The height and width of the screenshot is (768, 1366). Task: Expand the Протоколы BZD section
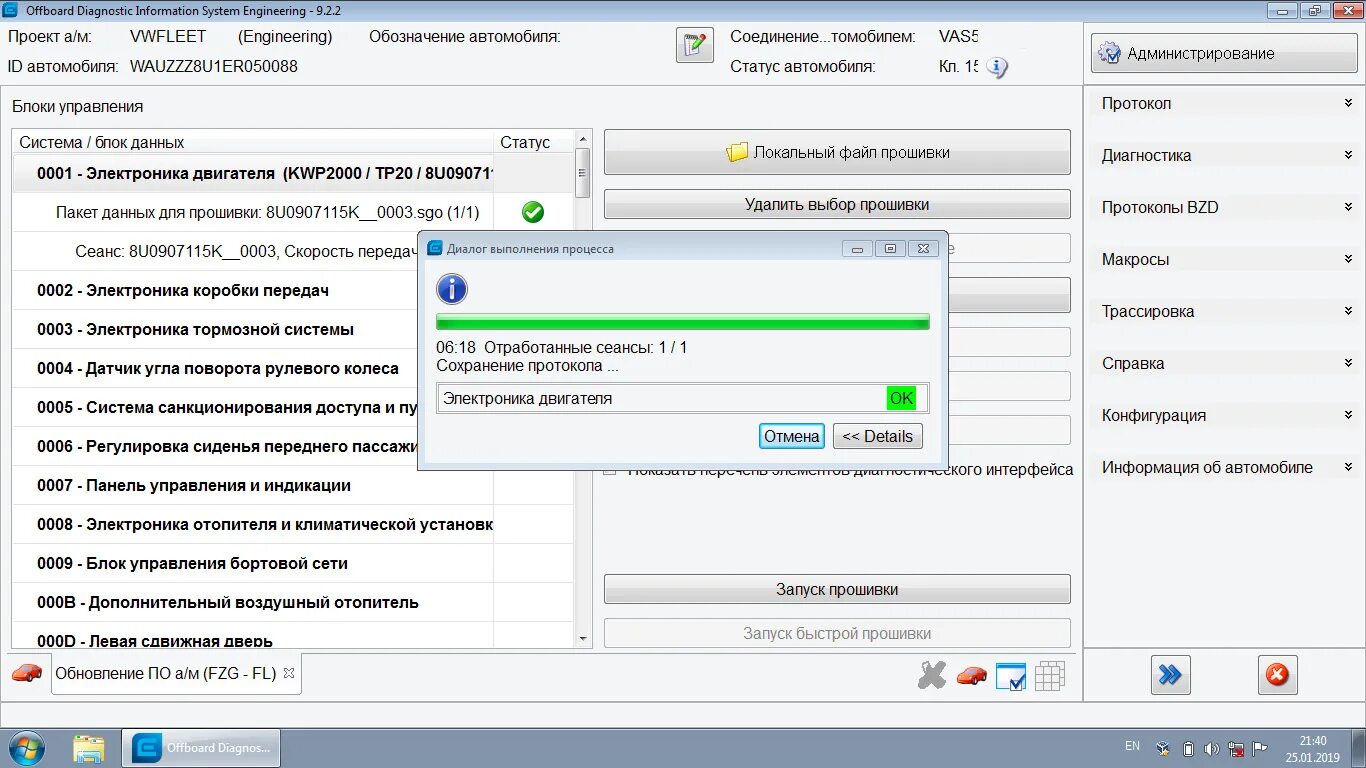1223,208
